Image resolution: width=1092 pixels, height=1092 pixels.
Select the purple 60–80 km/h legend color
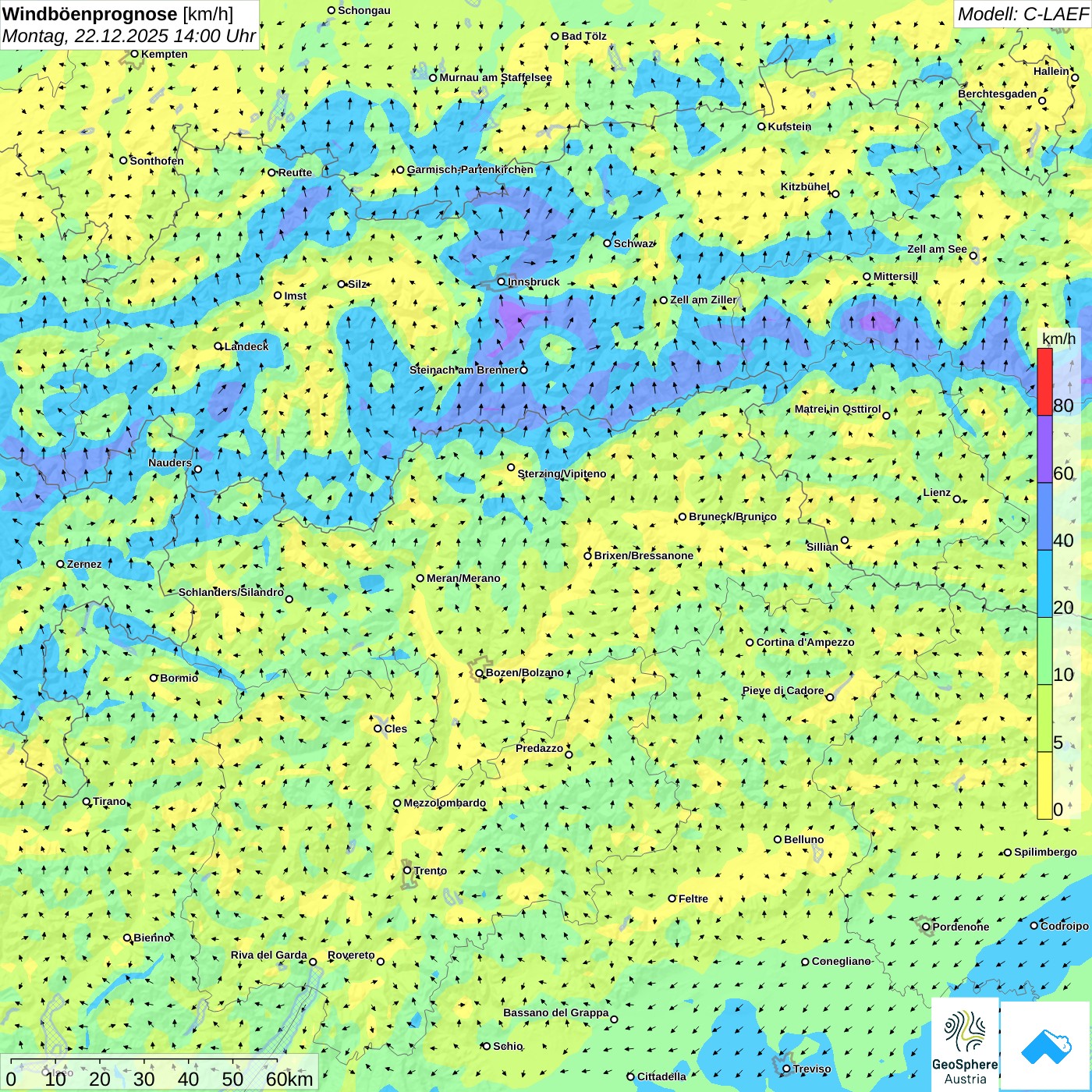coord(1044,449)
